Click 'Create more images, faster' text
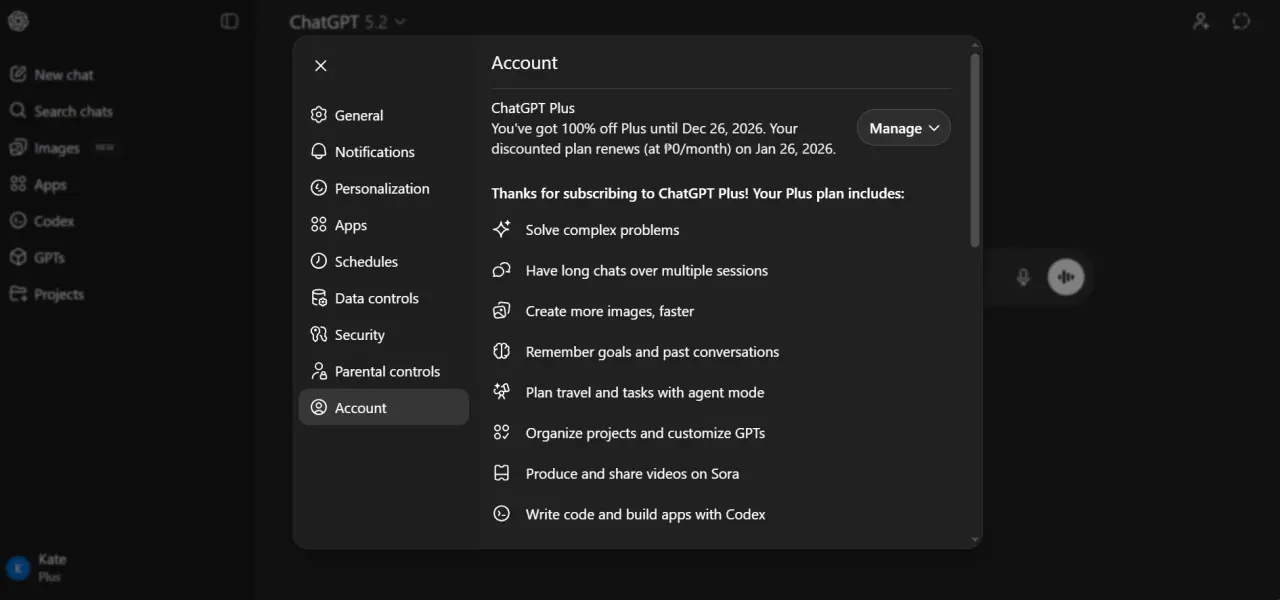This screenshot has width=1280, height=600. click(610, 311)
